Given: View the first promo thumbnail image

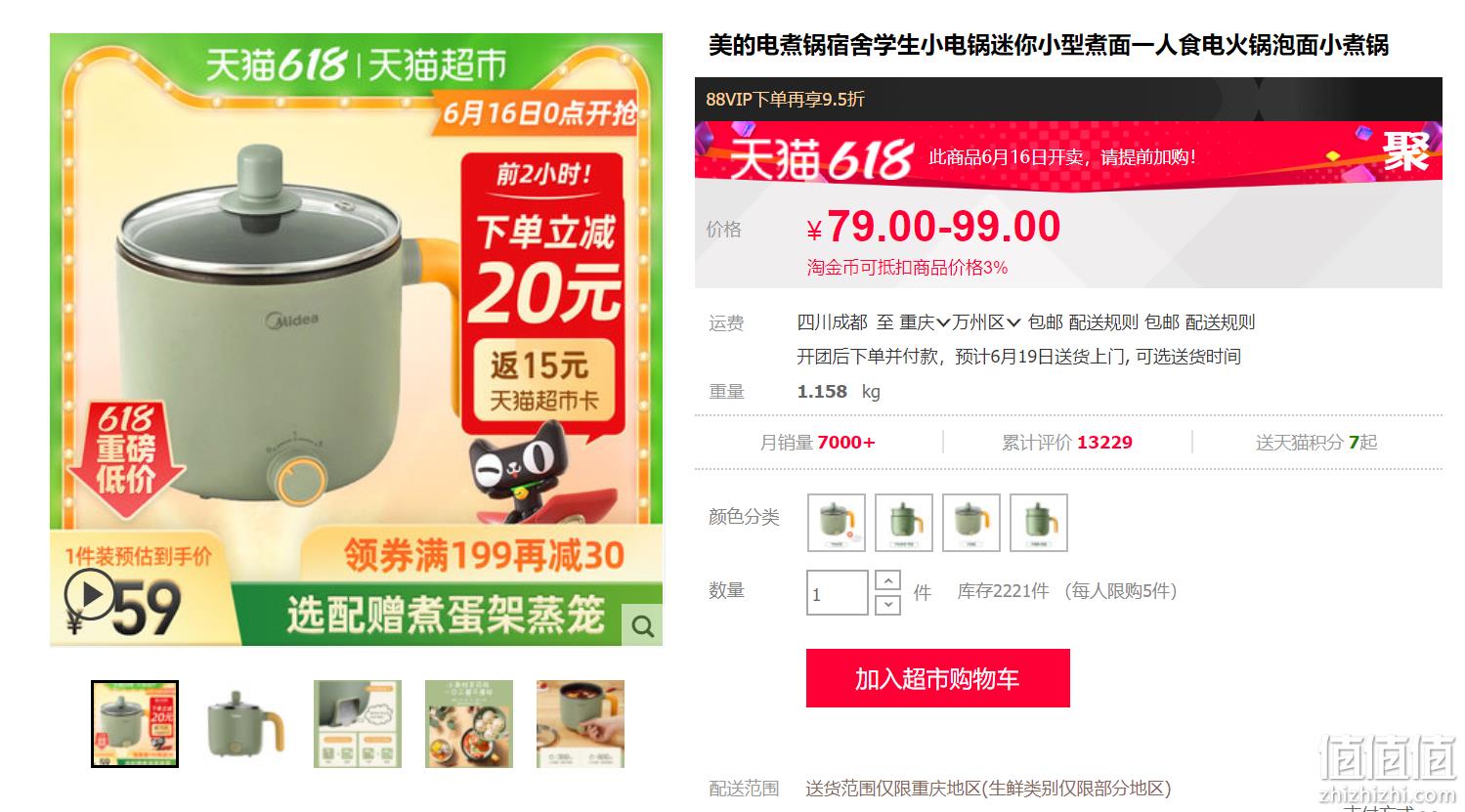Looking at the screenshot, I should (x=135, y=724).
